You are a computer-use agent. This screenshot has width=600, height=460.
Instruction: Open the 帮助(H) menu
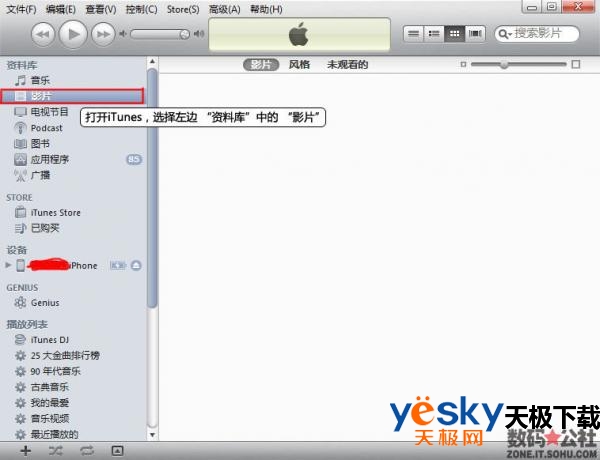tap(266, 9)
